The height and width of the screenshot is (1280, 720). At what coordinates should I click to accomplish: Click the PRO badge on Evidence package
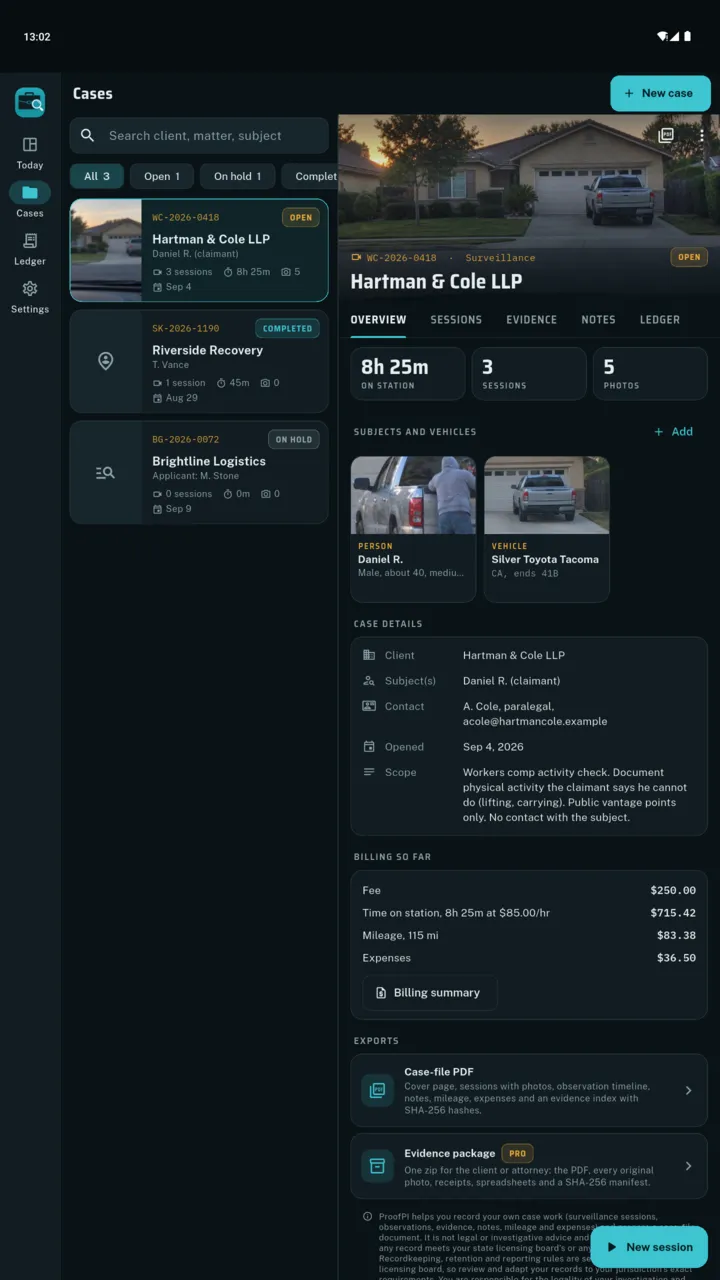tap(517, 1153)
